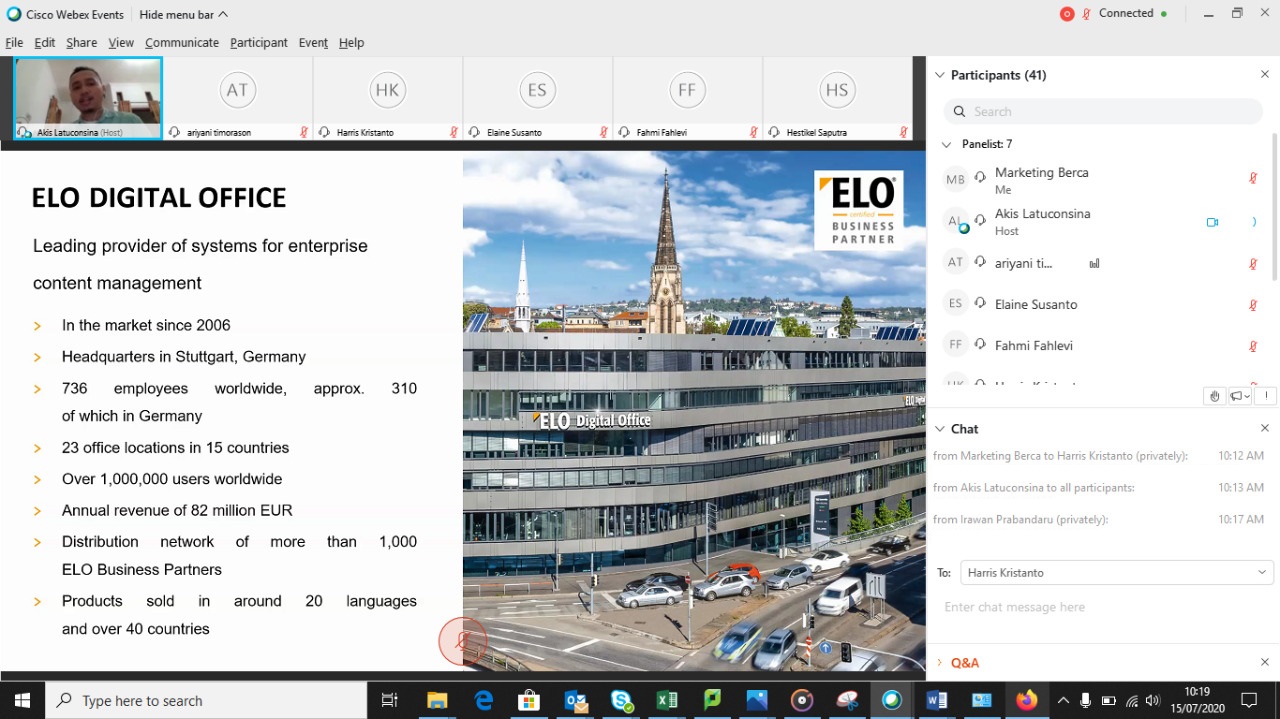
Task: Click the poll bars icon beside ariyani
Action: 1094,264
